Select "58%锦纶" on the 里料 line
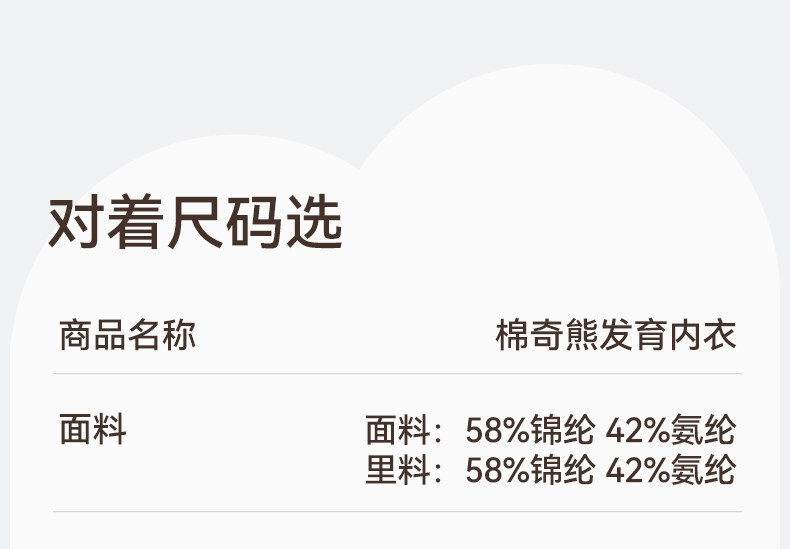Screen dimensions: 790x549 tap(528, 469)
